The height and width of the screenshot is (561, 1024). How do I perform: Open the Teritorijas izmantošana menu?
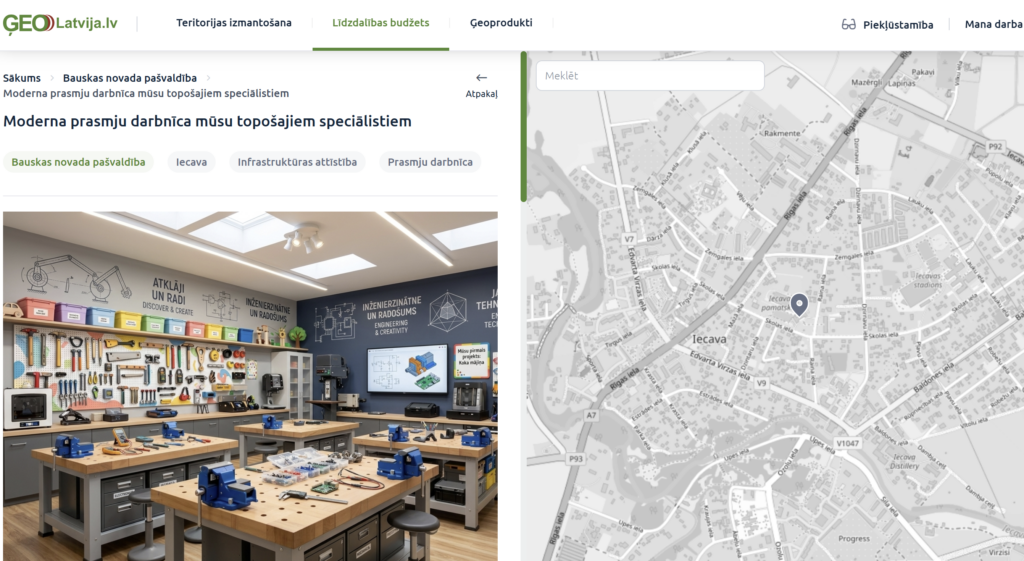pos(234,23)
